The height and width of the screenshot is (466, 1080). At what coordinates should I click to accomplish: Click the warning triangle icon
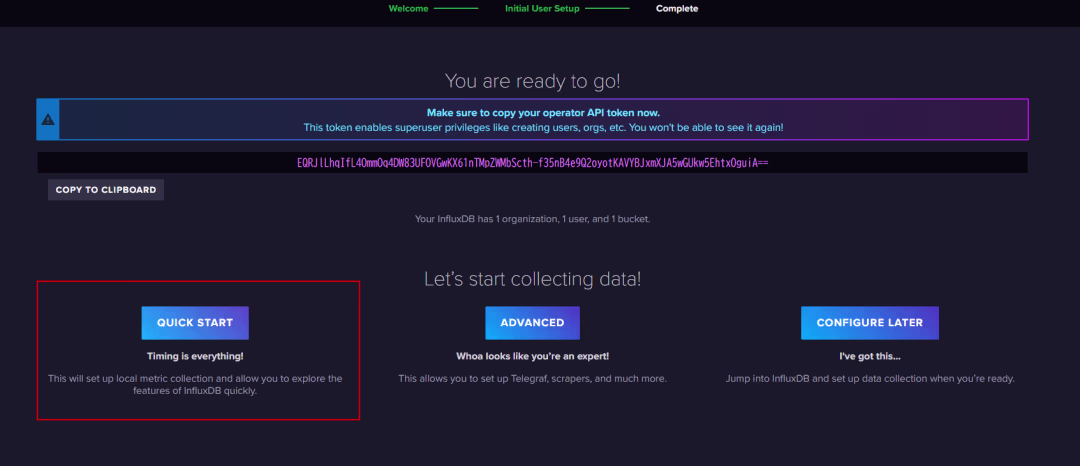point(48,119)
